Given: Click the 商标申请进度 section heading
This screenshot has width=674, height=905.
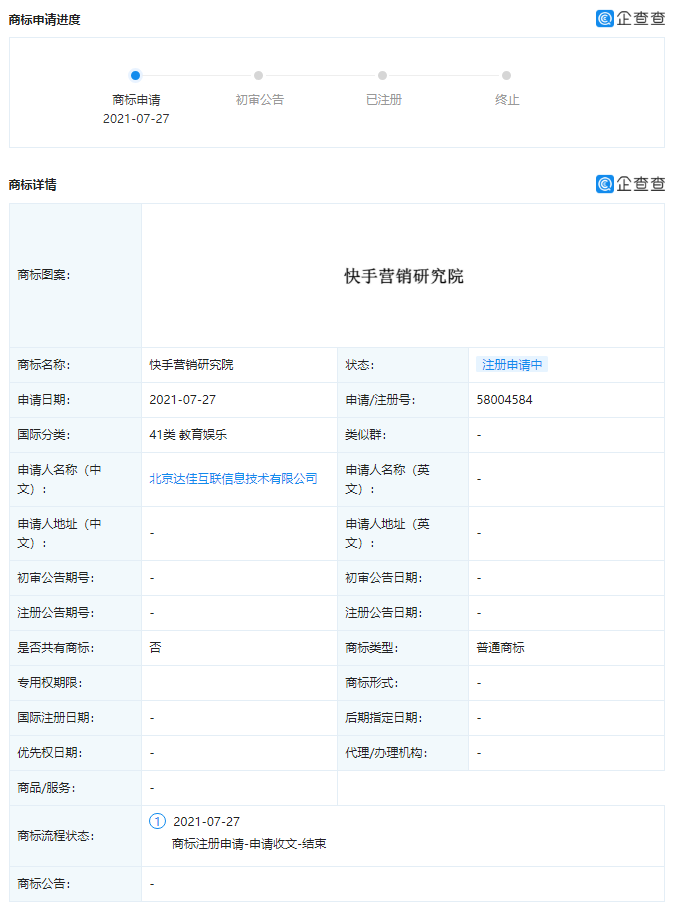Looking at the screenshot, I should pos(44,20).
